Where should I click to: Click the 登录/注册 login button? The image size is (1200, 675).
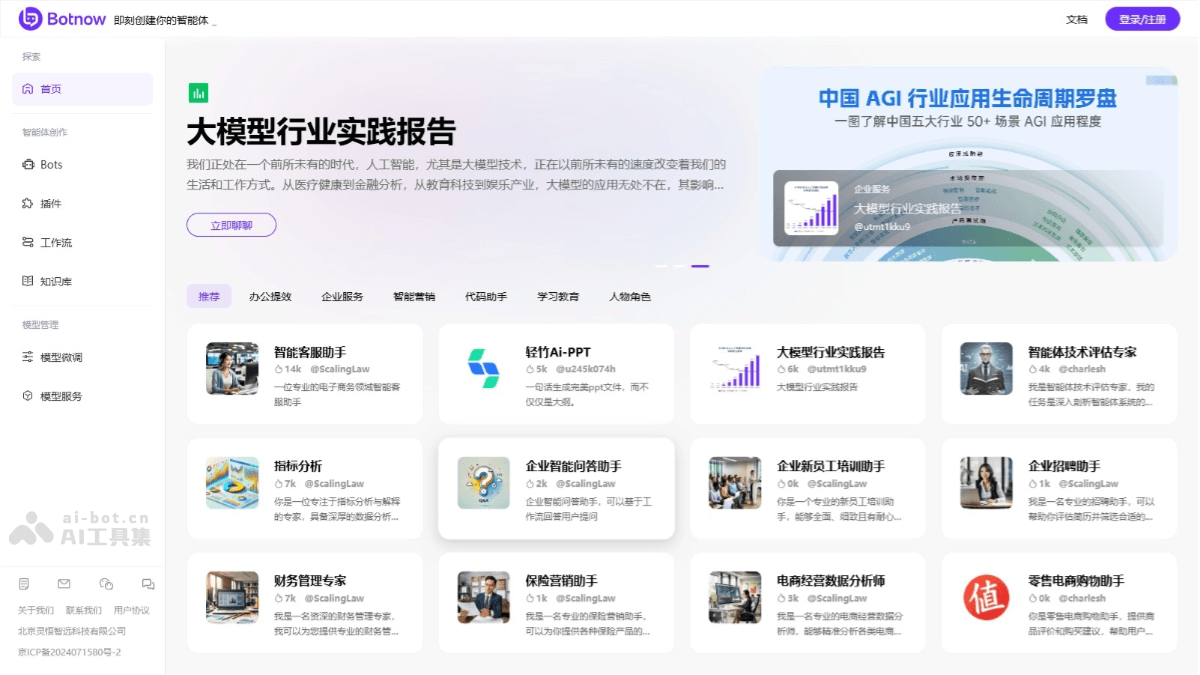click(x=1142, y=19)
